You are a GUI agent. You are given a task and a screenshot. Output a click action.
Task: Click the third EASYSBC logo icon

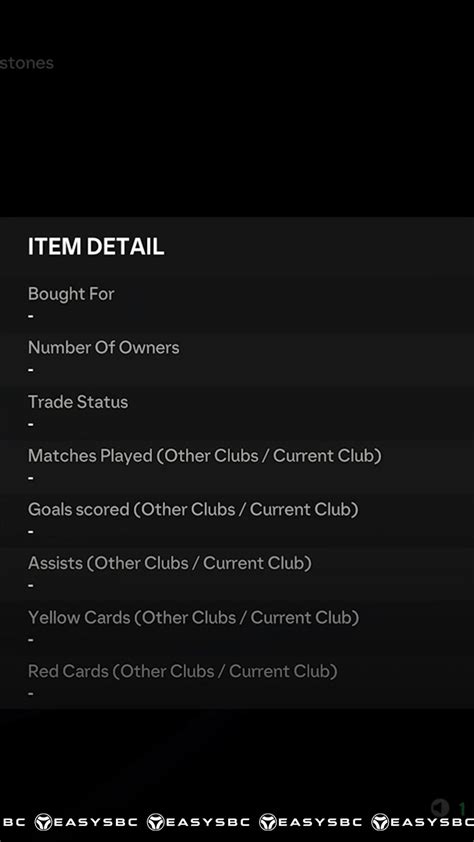(268, 822)
